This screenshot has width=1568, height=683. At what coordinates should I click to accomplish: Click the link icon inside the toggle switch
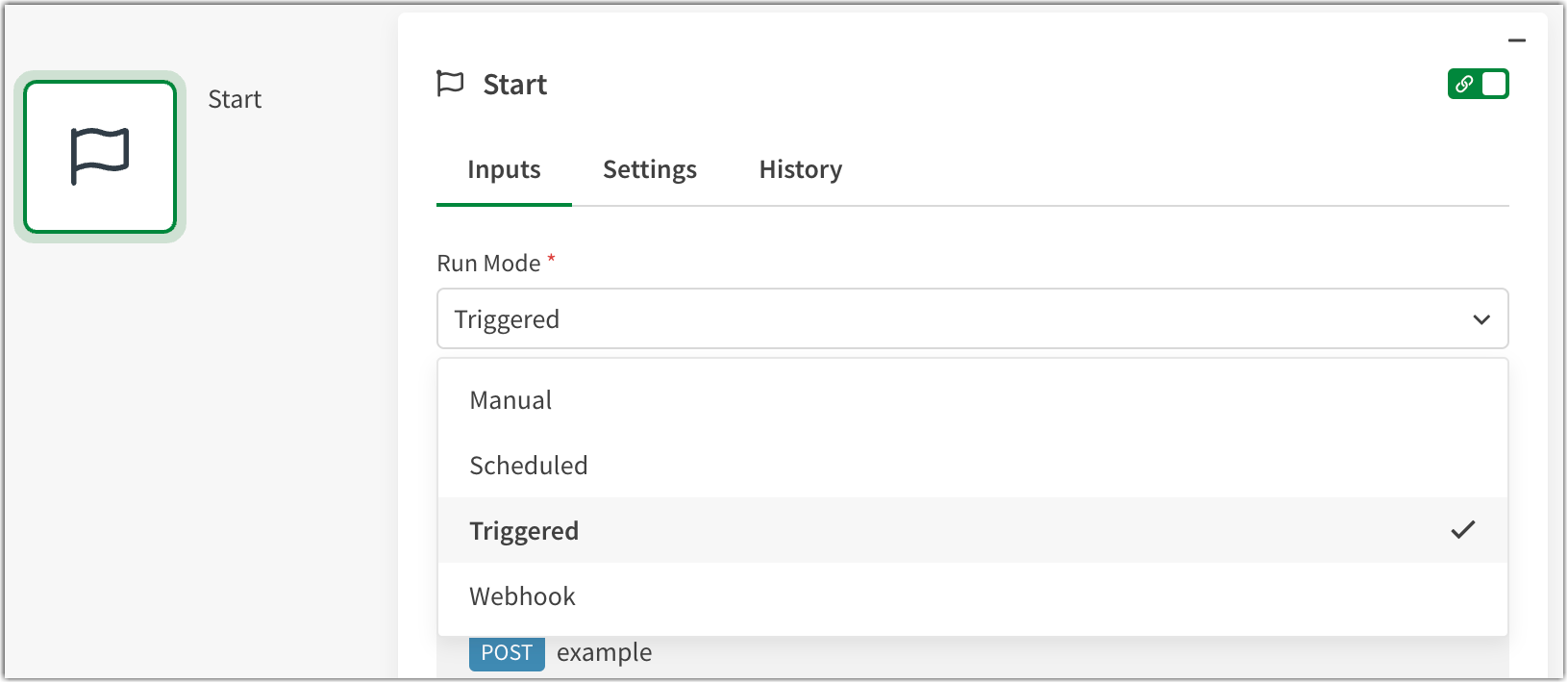[1465, 84]
